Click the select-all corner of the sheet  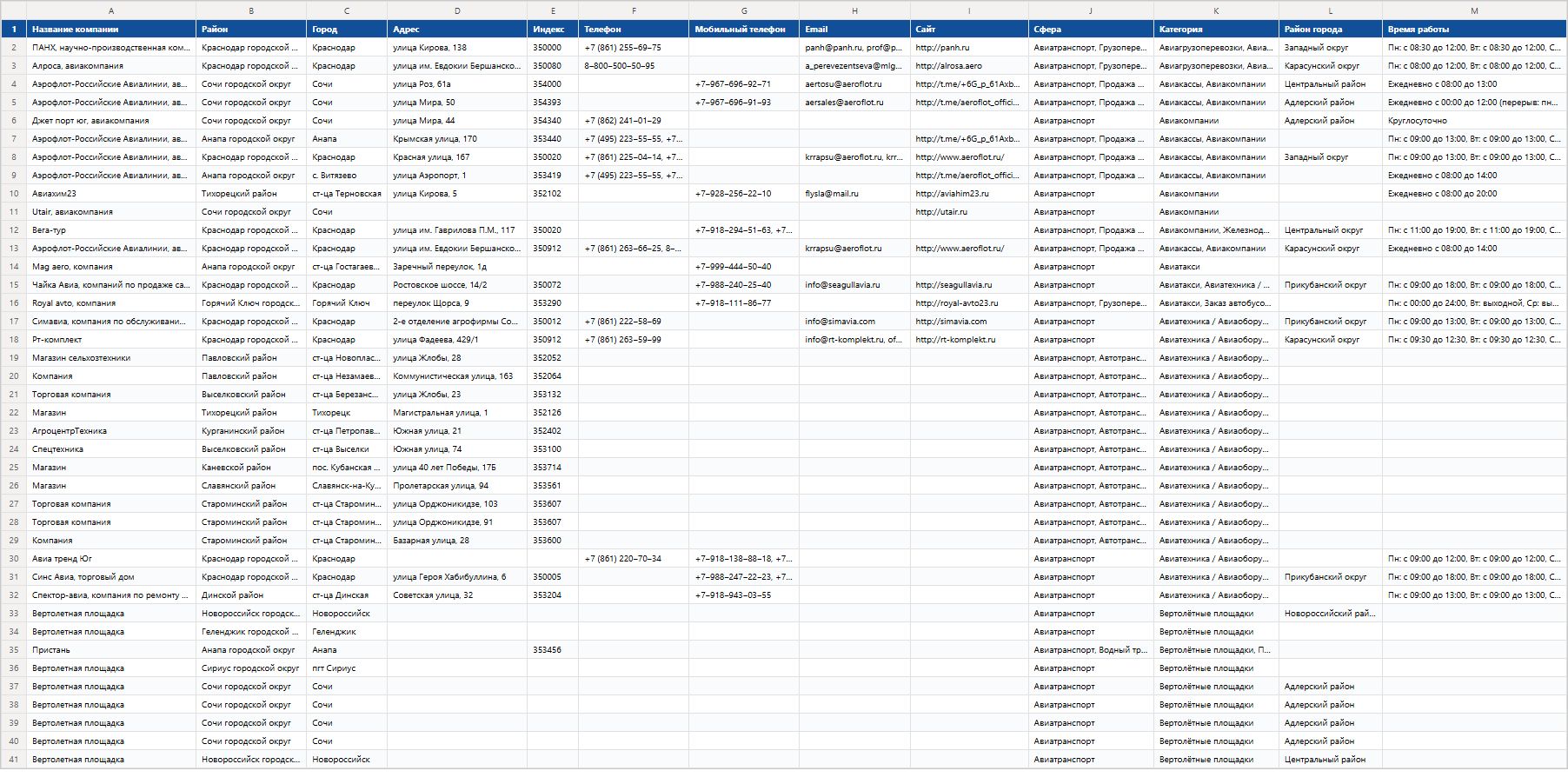click(13, 10)
